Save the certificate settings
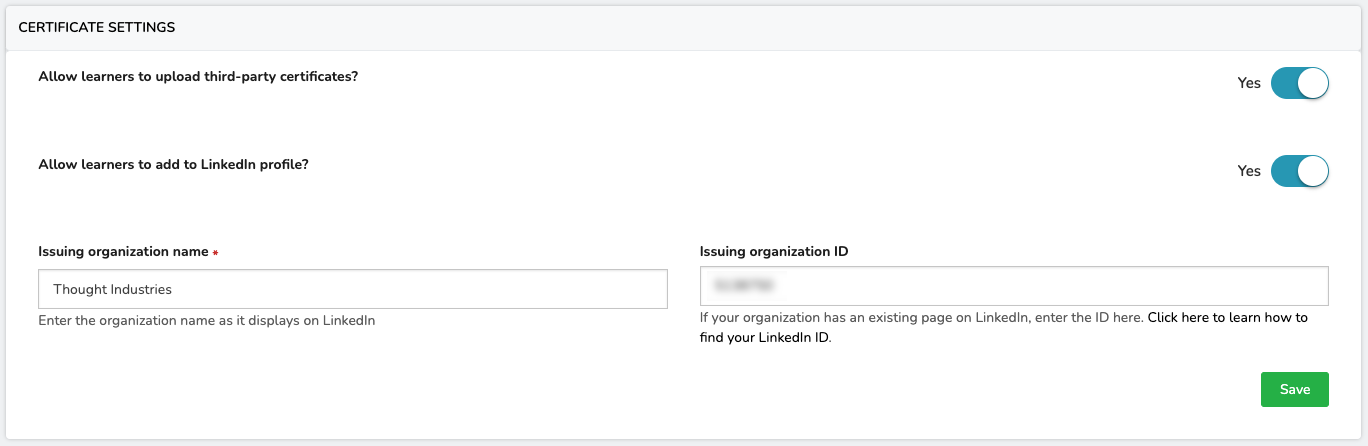Image resolution: width=1368 pixels, height=446 pixels. coord(1294,389)
